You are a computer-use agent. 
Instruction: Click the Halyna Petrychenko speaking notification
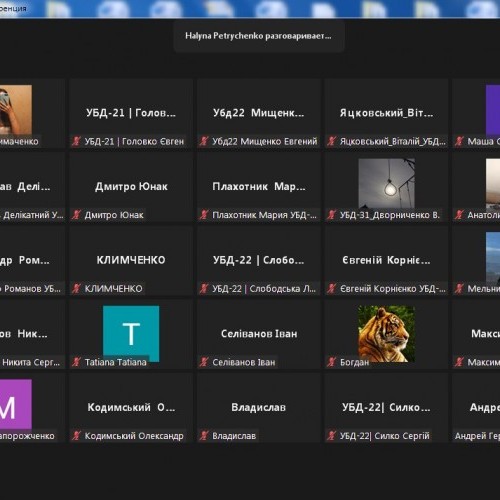[259, 36]
